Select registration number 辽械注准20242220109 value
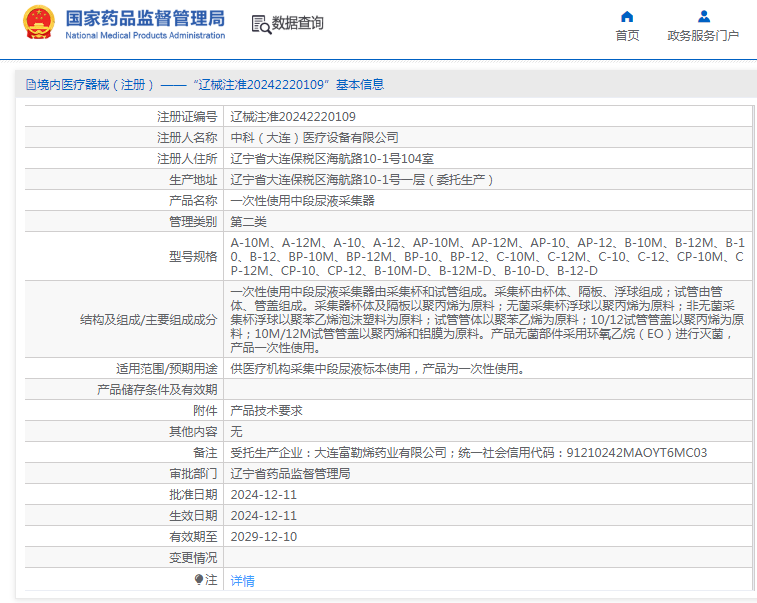Screen dimensions: 757x603 [293, 117]
